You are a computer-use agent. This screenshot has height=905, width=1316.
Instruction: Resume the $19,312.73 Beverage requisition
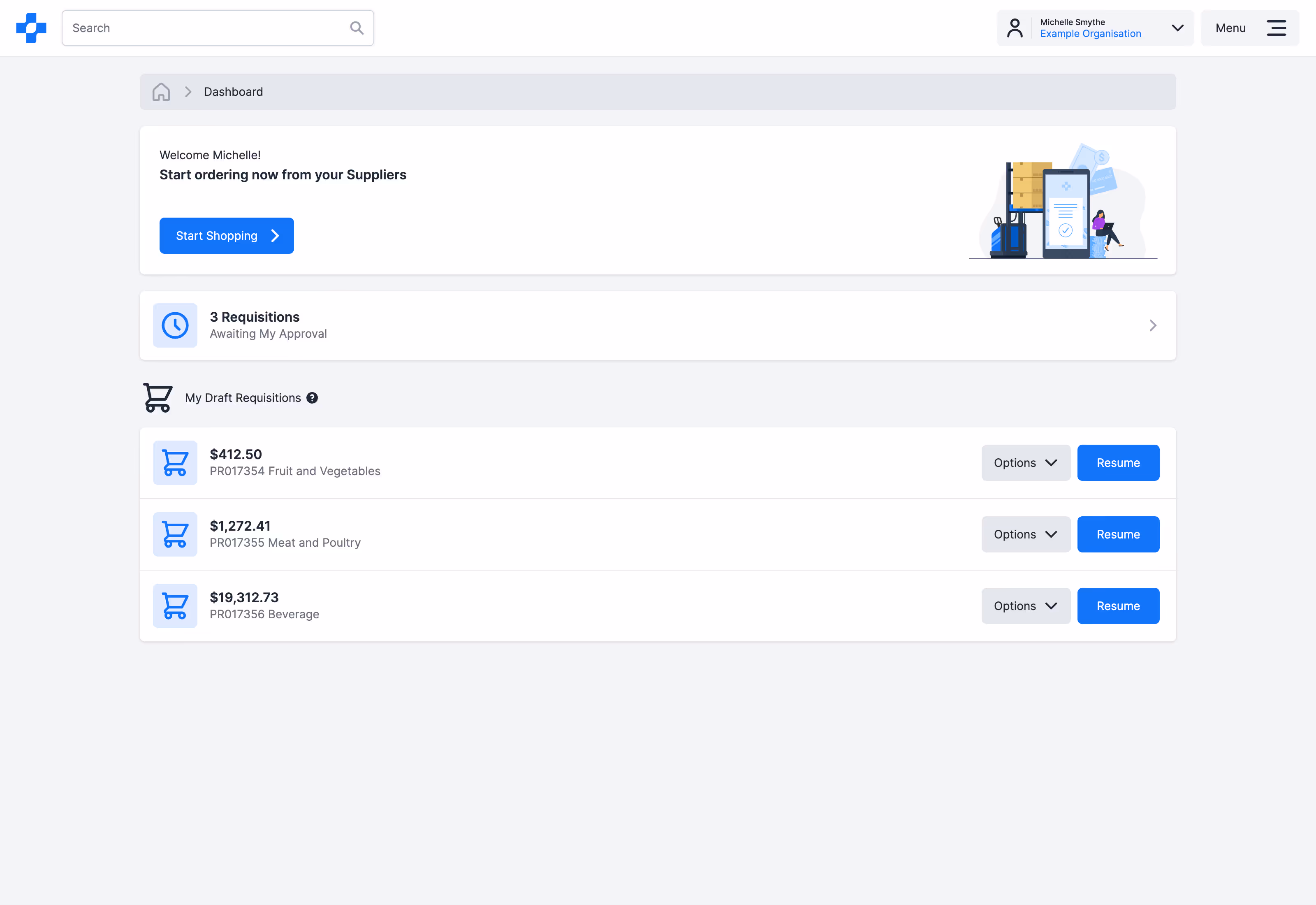click(x=1118, y=606)
